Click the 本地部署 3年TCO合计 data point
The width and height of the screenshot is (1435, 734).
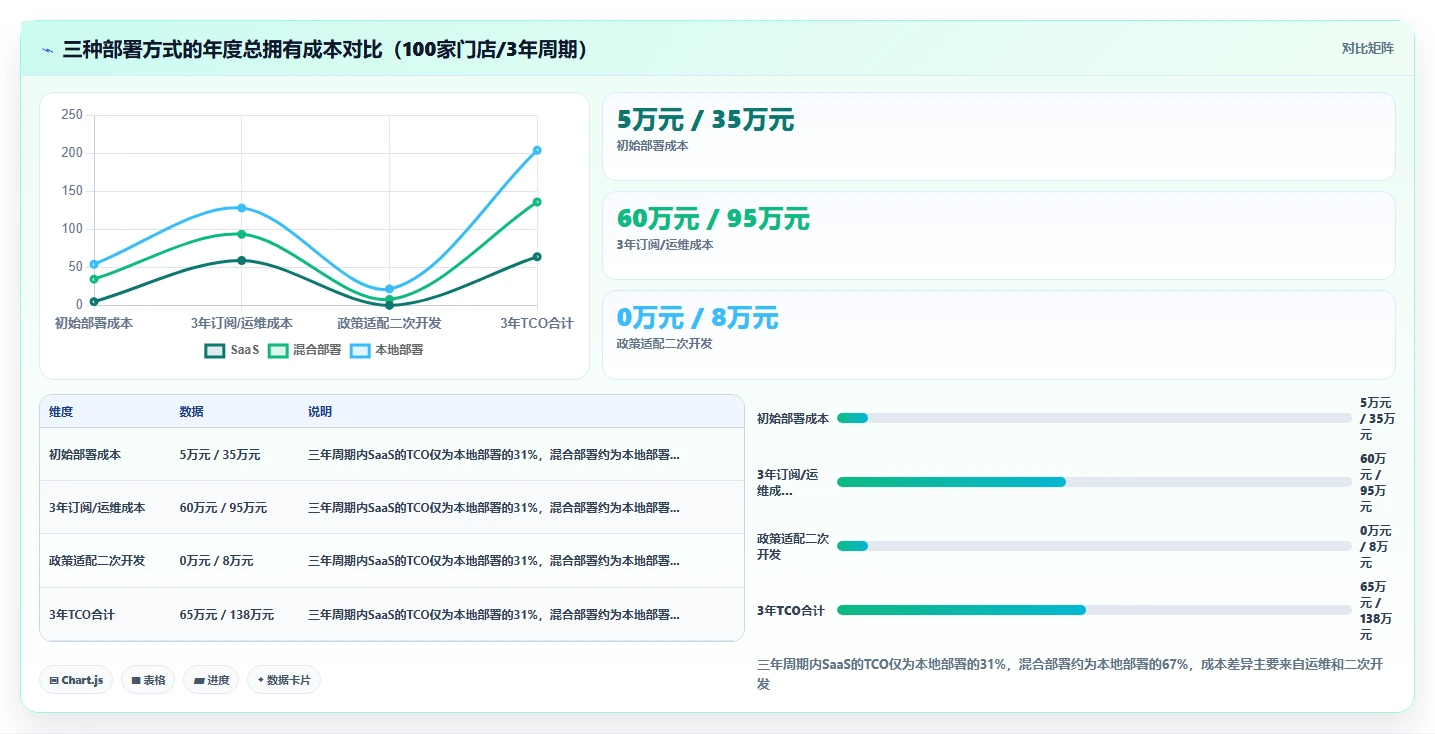[x=537, y=150]
